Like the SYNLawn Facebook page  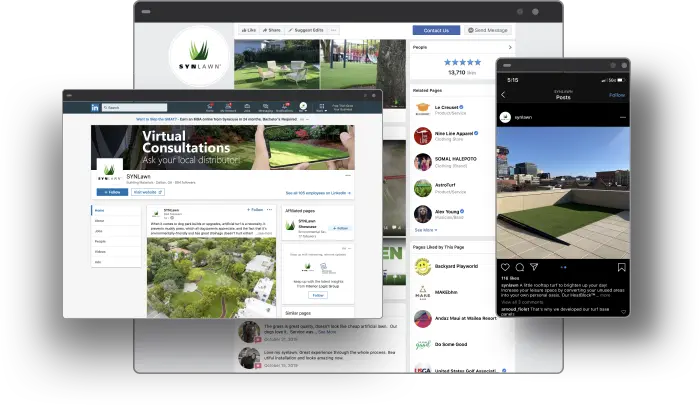pyautogui.click(x=249, y=30)
